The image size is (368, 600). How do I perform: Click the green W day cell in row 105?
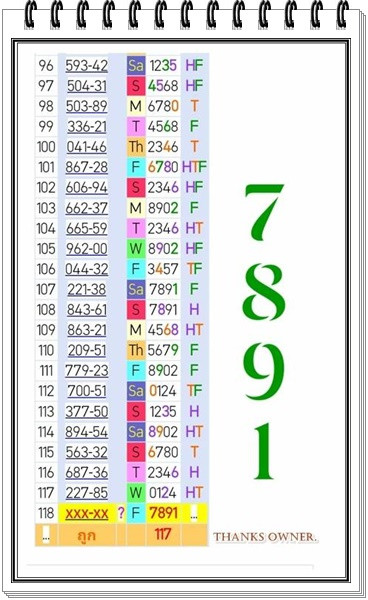[136, 248]
